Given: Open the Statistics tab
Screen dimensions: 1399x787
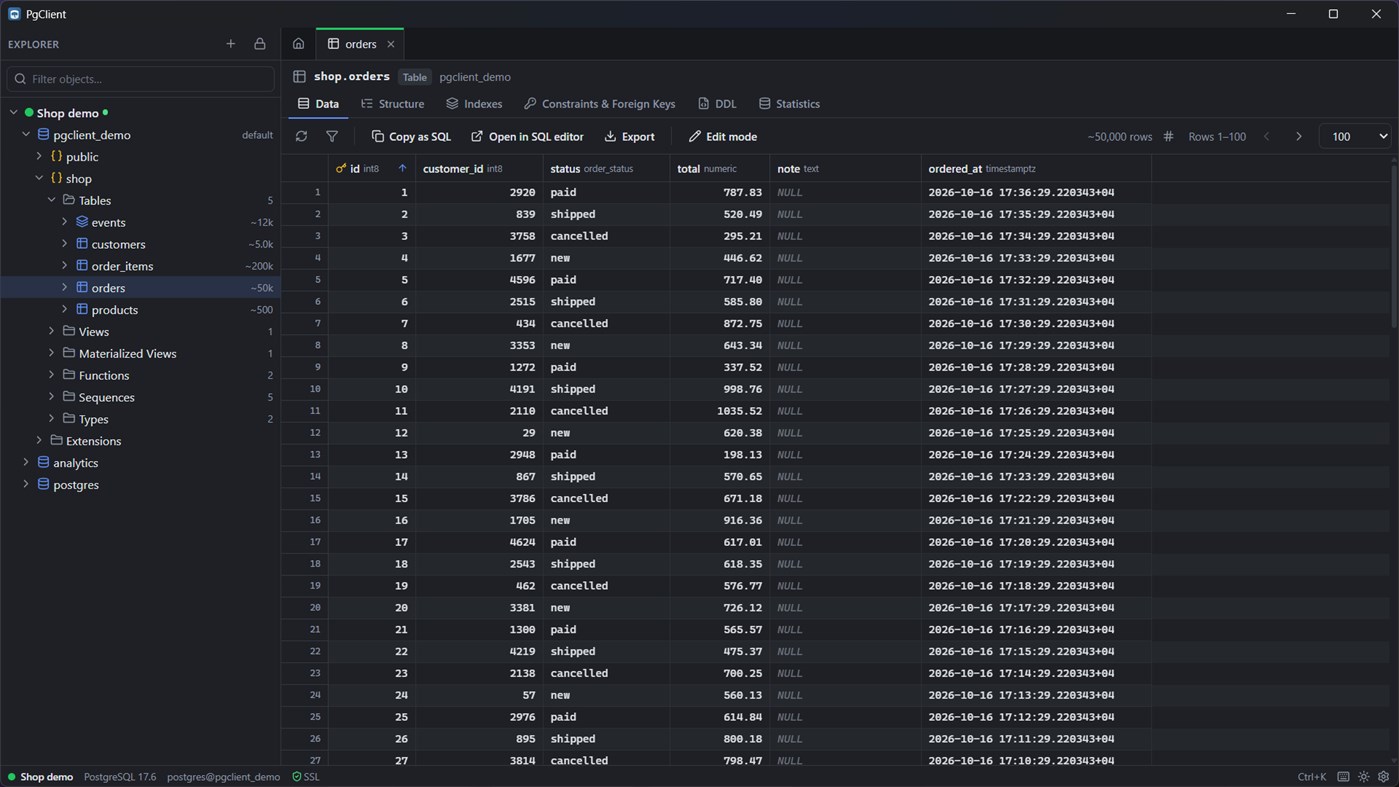Looking at the screenshot, I should pos(789,104).
